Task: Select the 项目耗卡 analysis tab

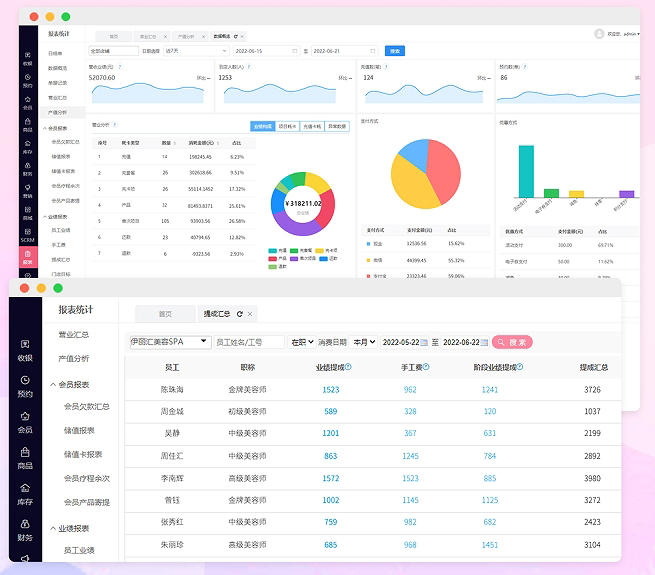Action: (288, 127)
